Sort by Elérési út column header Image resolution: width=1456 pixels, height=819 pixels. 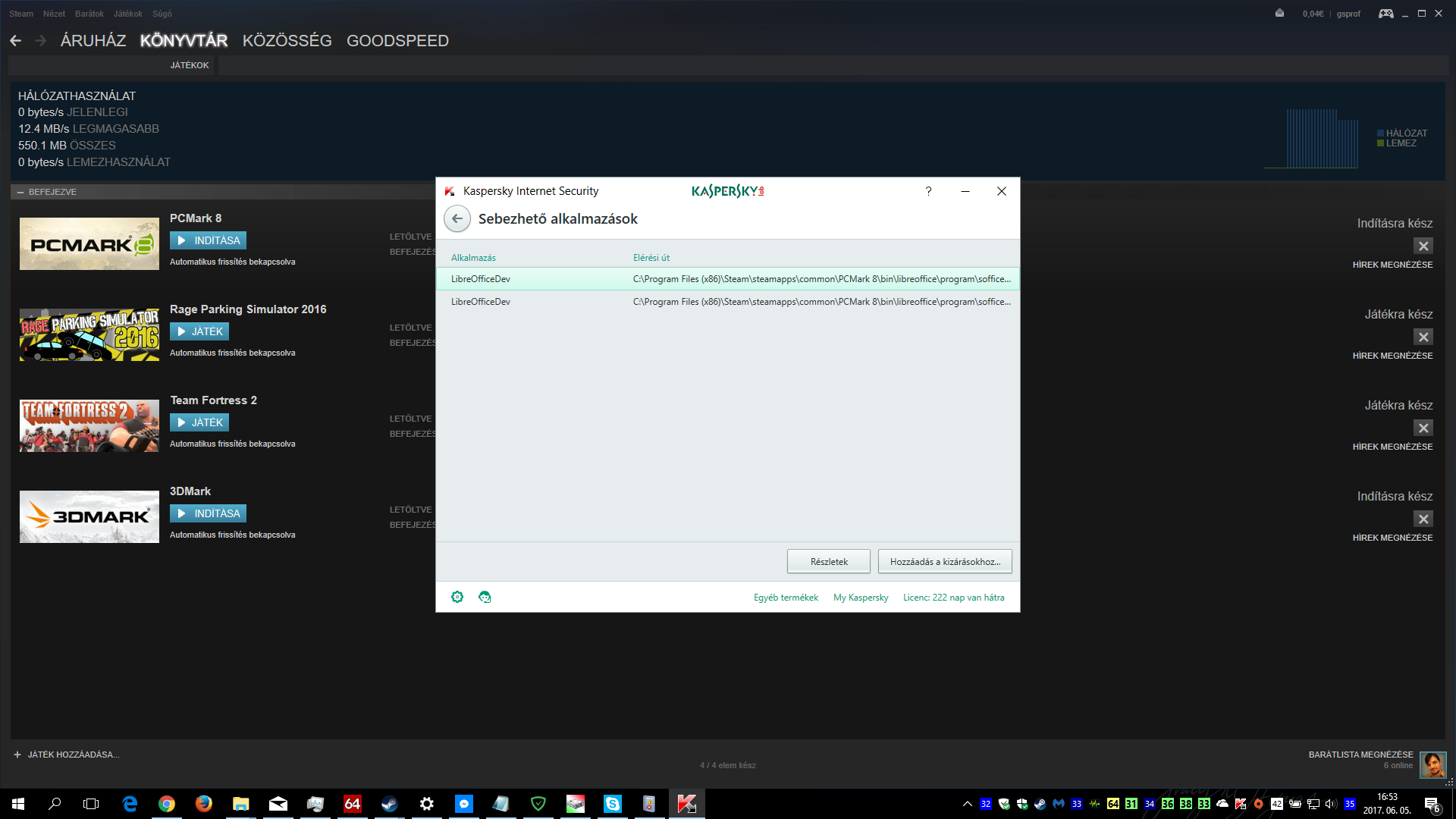coord(651,258)
